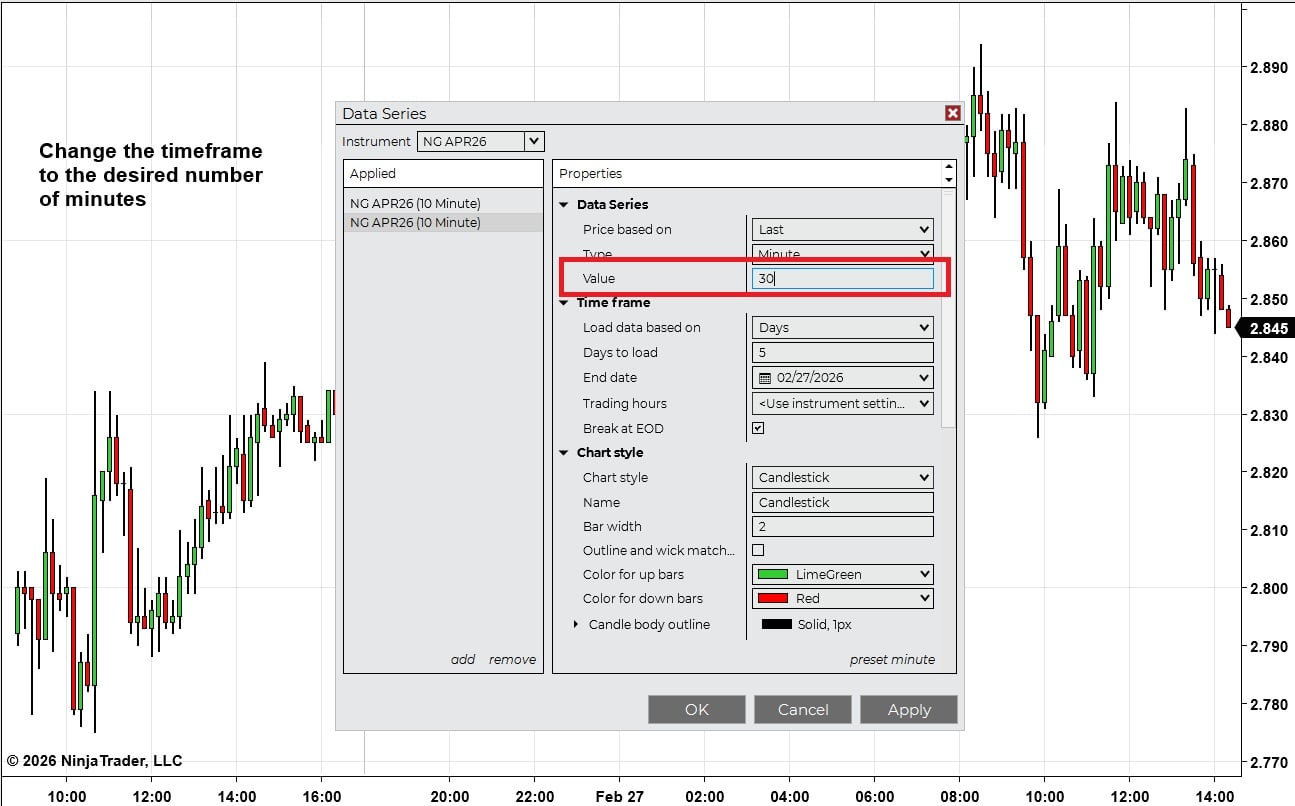
Task: Expand the Candle body outline section
Action: (x=576, y=623)
